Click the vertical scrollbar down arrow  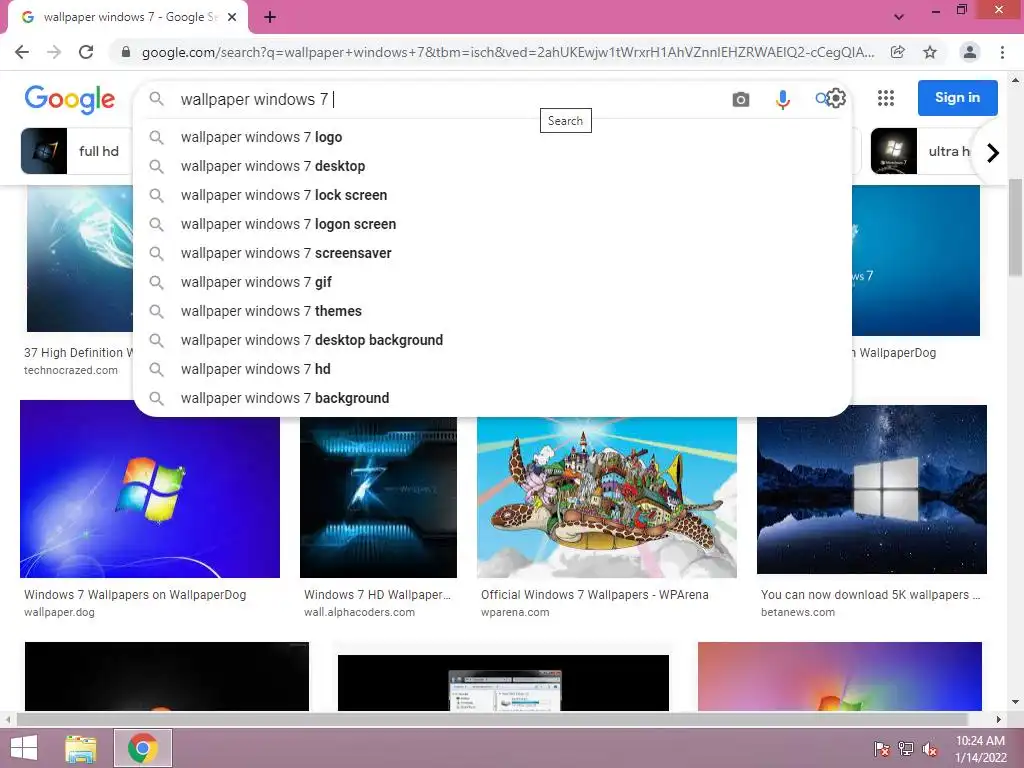1016,703
